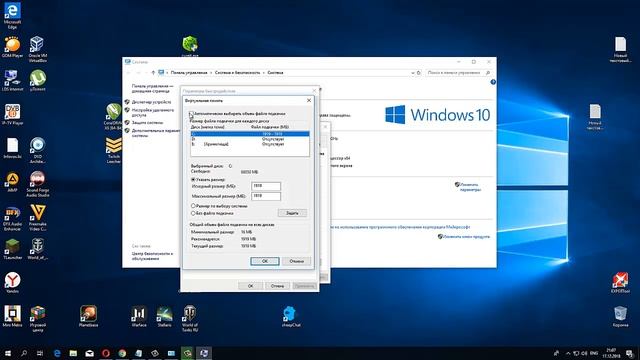Viewport: 640px width, 360px height.
Task: Select system managed size radio button
Action: [193, 206]
